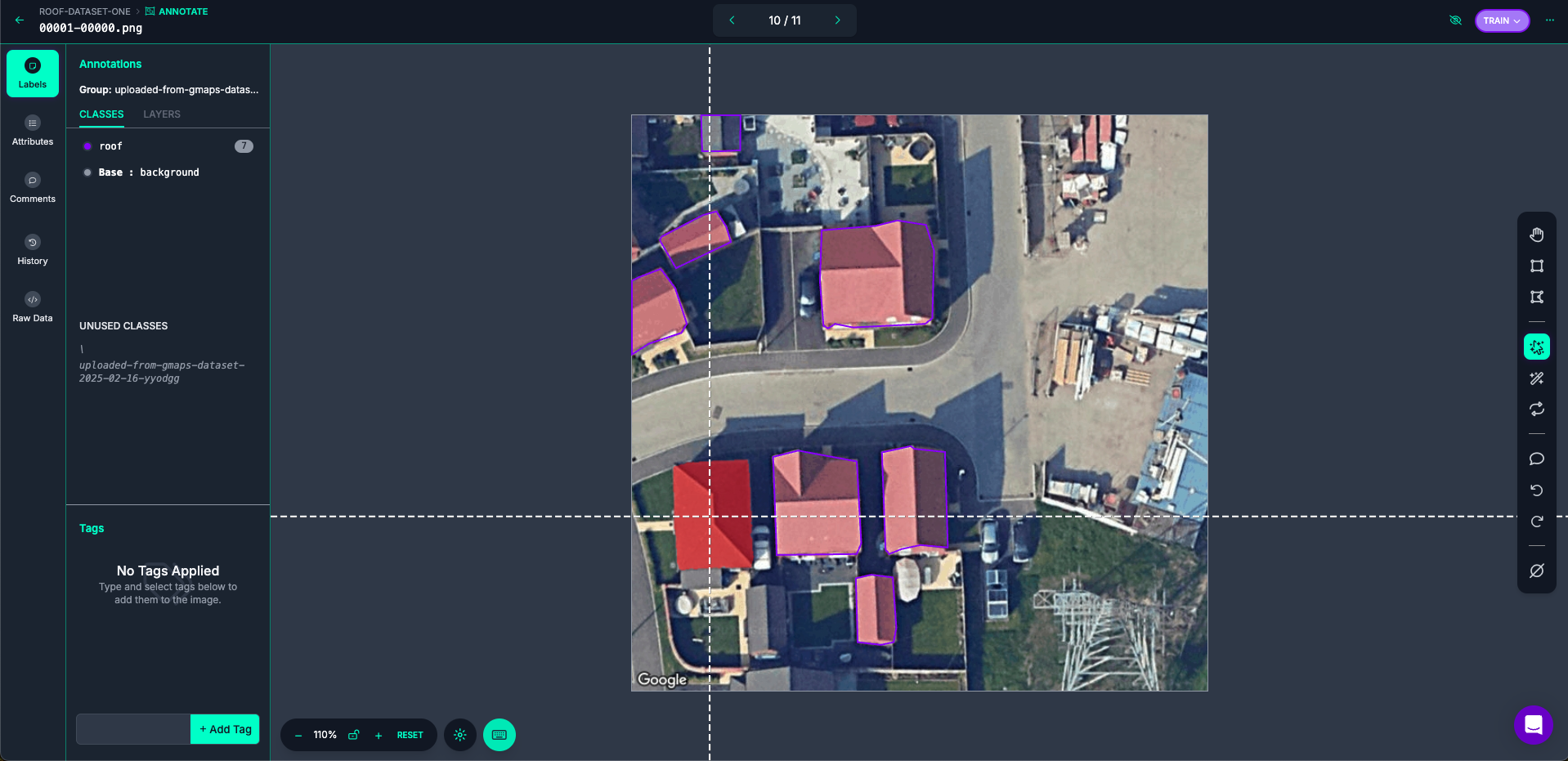Toggle the zoom lock icon
This screenshot has width=1568, height=761.
(353, 735)
